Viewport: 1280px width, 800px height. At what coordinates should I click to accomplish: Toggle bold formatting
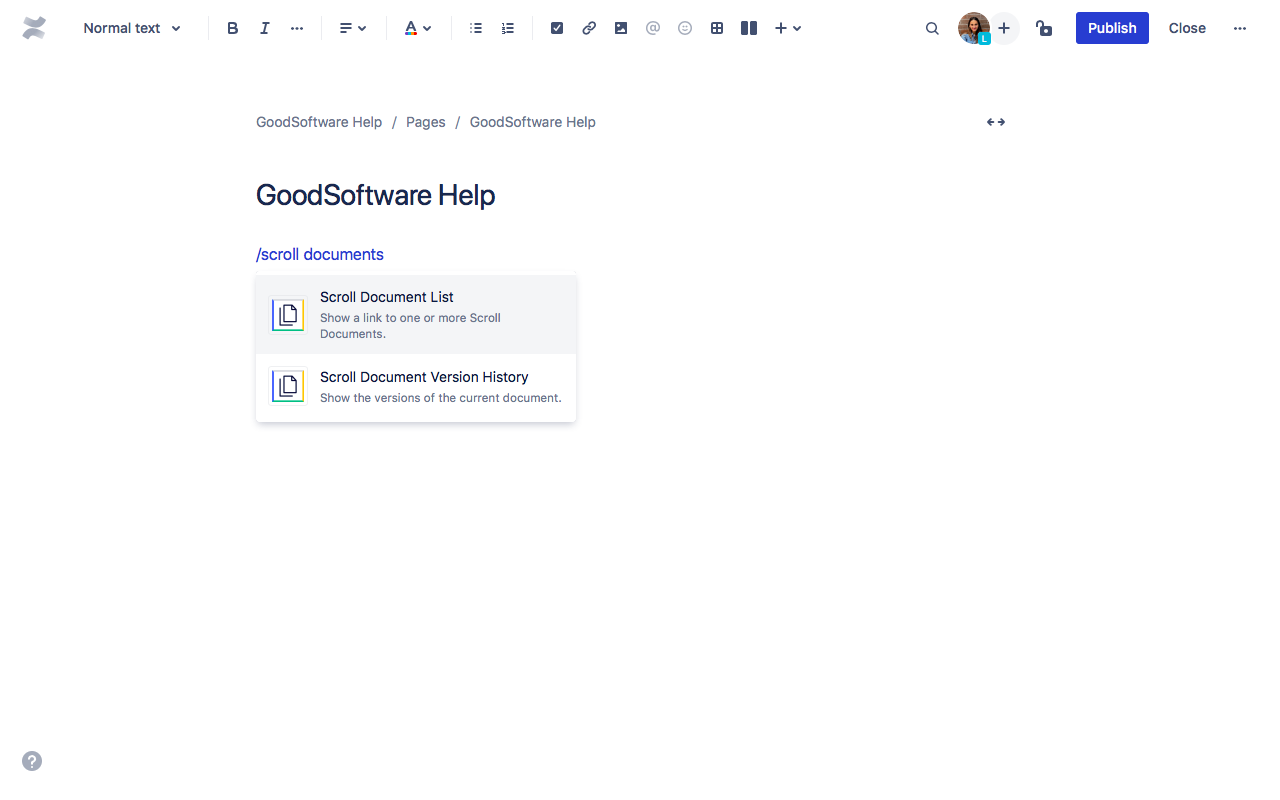(x=233, y=28)
